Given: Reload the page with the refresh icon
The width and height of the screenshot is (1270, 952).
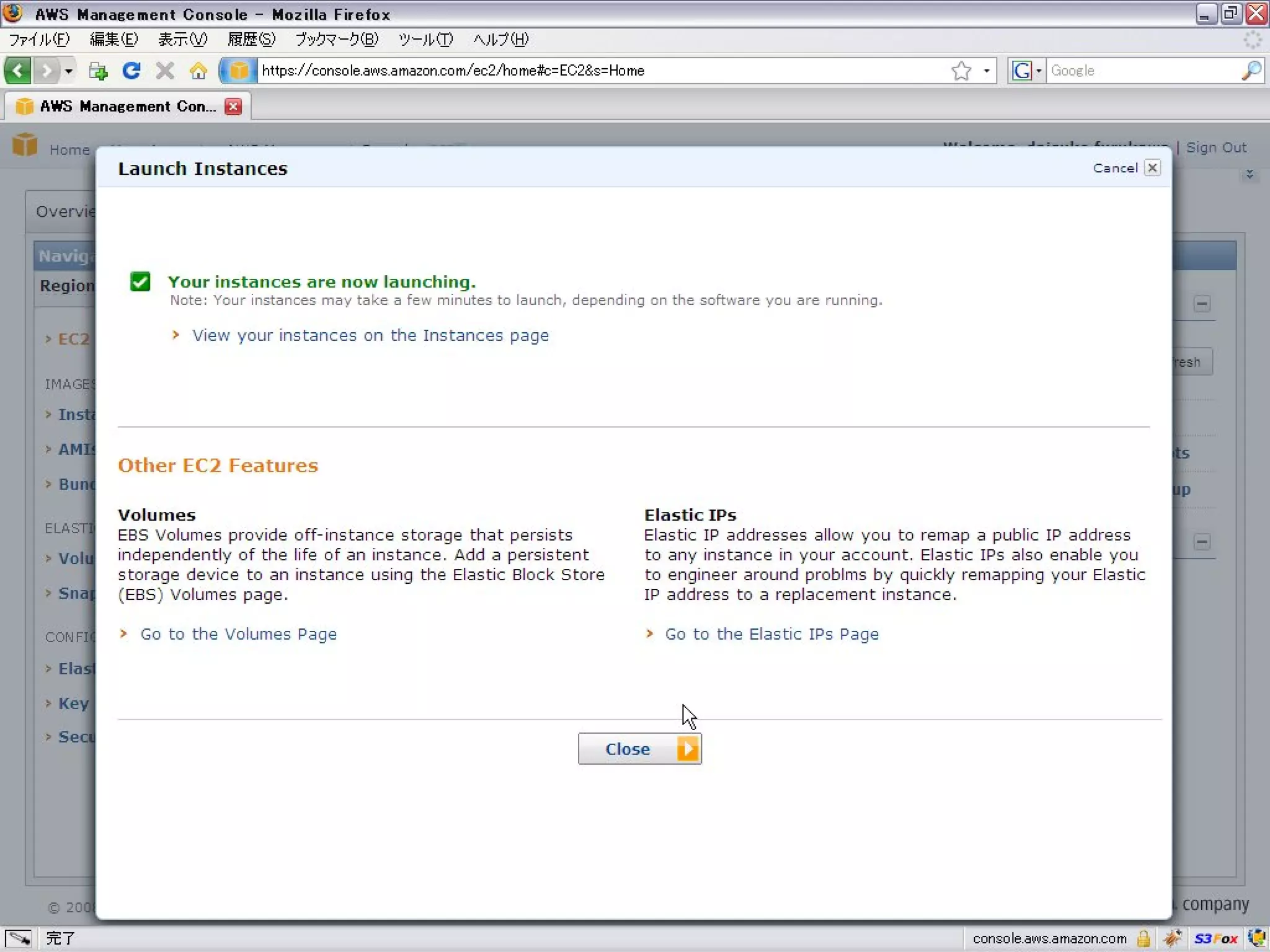Looking at the screenshot, I should (131, 71).
